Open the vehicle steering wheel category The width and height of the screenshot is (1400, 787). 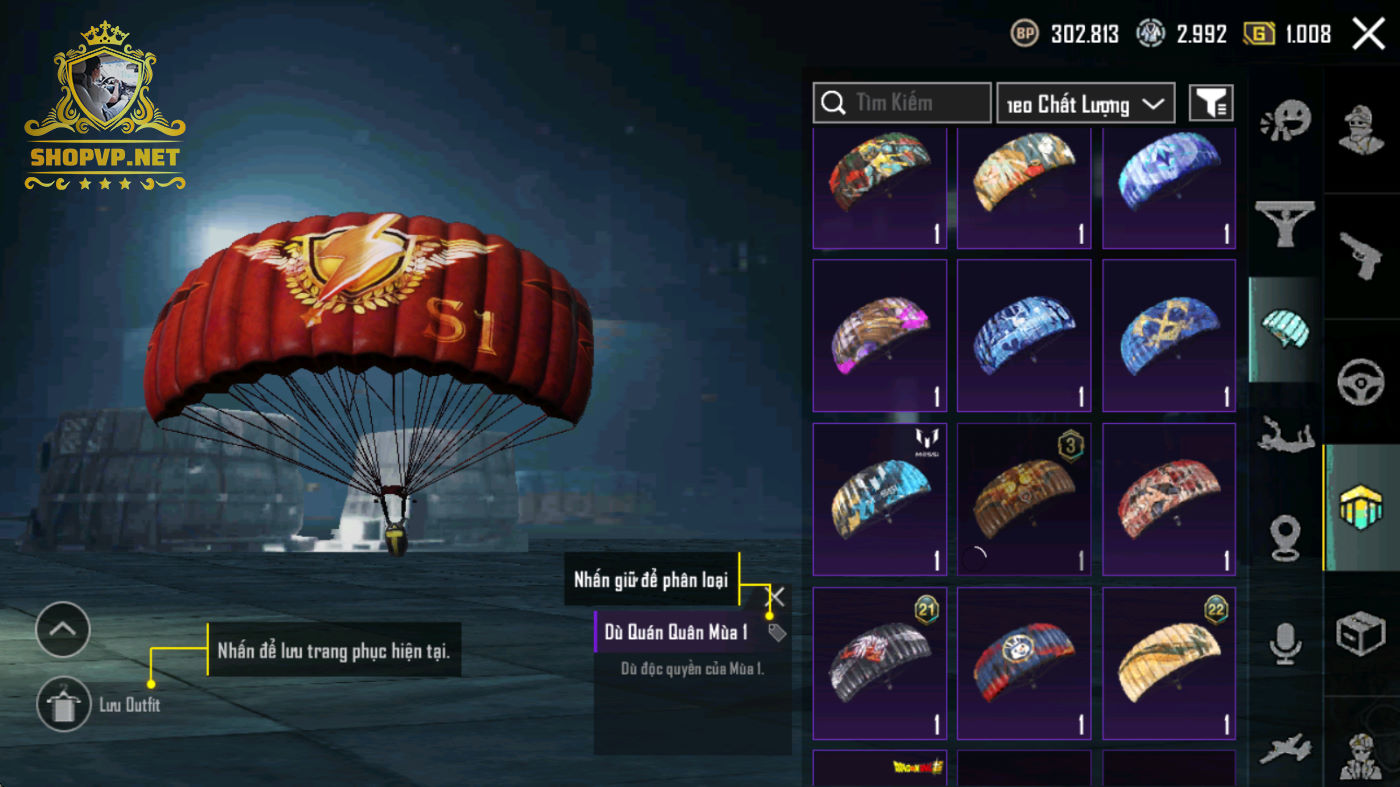coord(1361,381)
